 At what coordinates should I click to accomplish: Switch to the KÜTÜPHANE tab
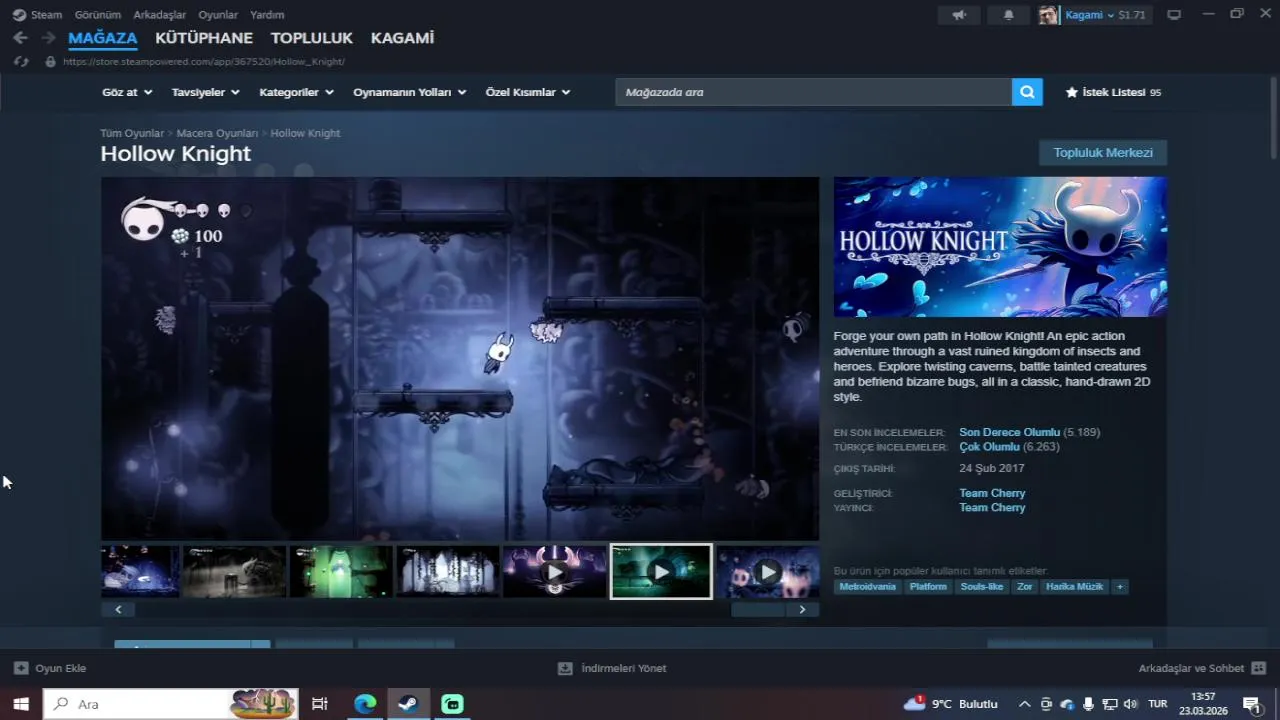coord(204,38)
